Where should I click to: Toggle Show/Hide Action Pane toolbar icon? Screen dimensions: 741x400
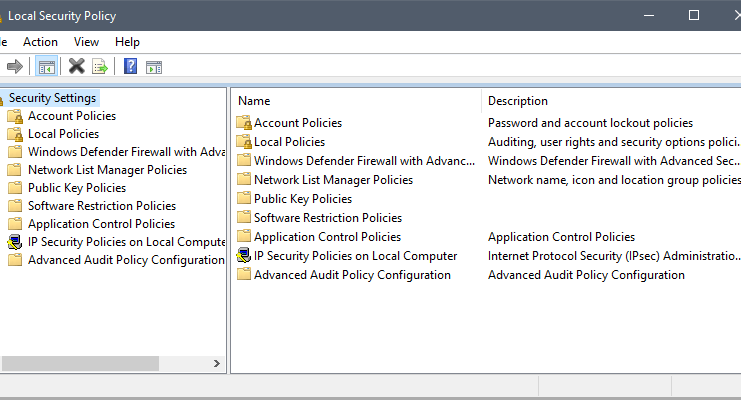coord(154,67)
